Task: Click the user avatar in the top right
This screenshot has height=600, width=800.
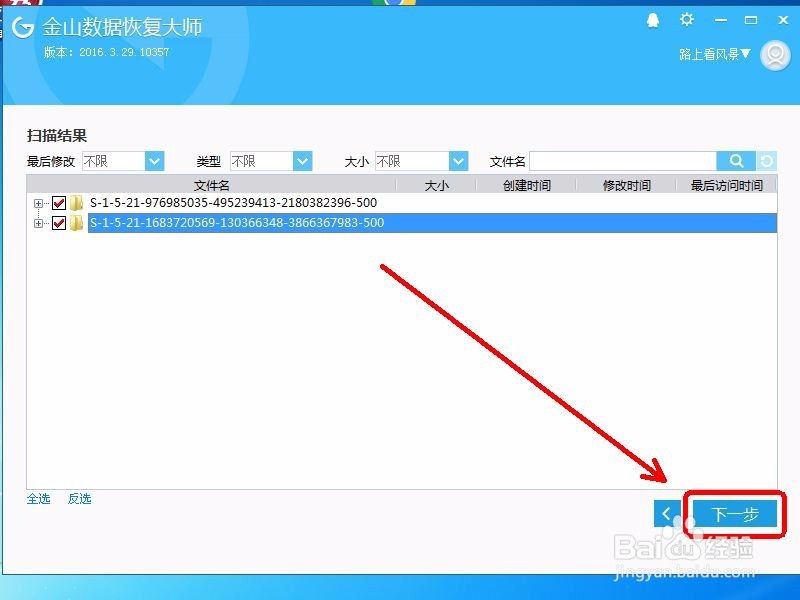Action: (x=775, y=56)
